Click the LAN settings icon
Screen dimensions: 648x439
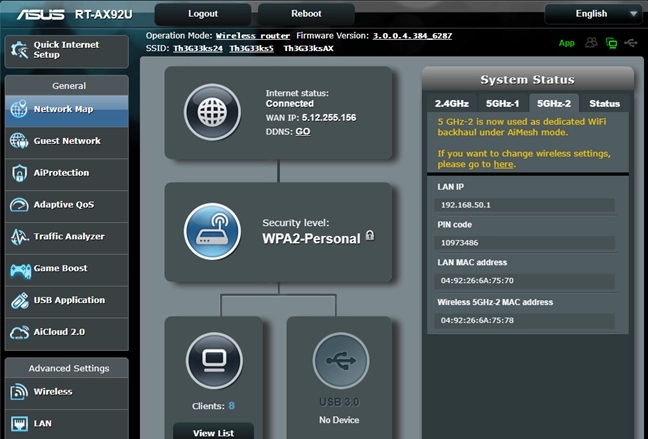[19, 423]
